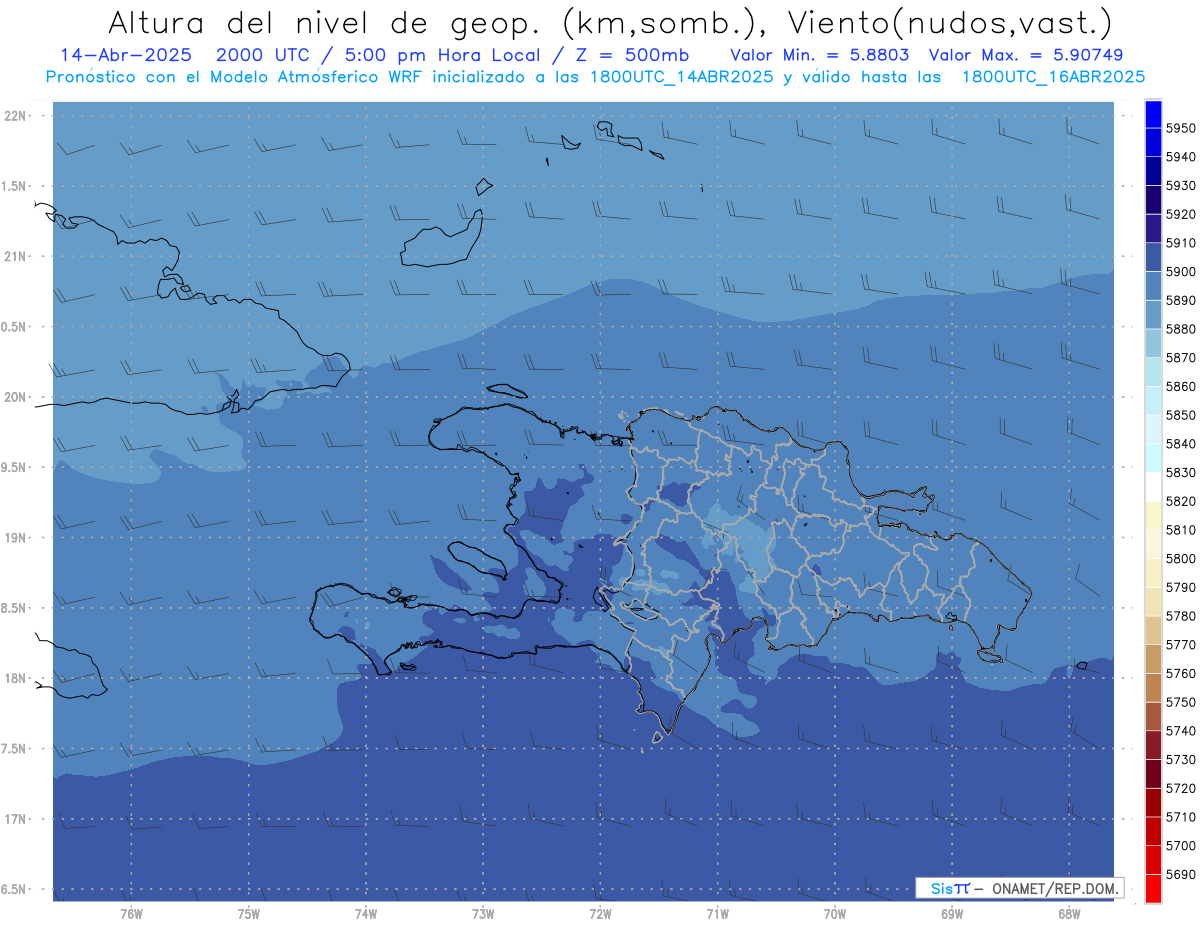
Task: Select the valid-until time '1800UTC_16ABR2025'
Action: tap(1053, 76)
